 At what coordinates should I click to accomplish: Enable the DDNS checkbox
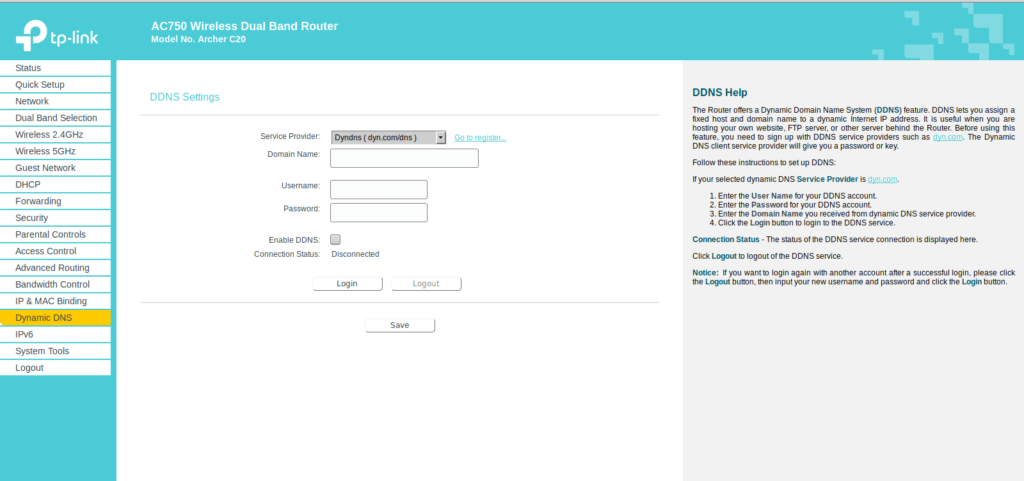[x=335, y=240]
